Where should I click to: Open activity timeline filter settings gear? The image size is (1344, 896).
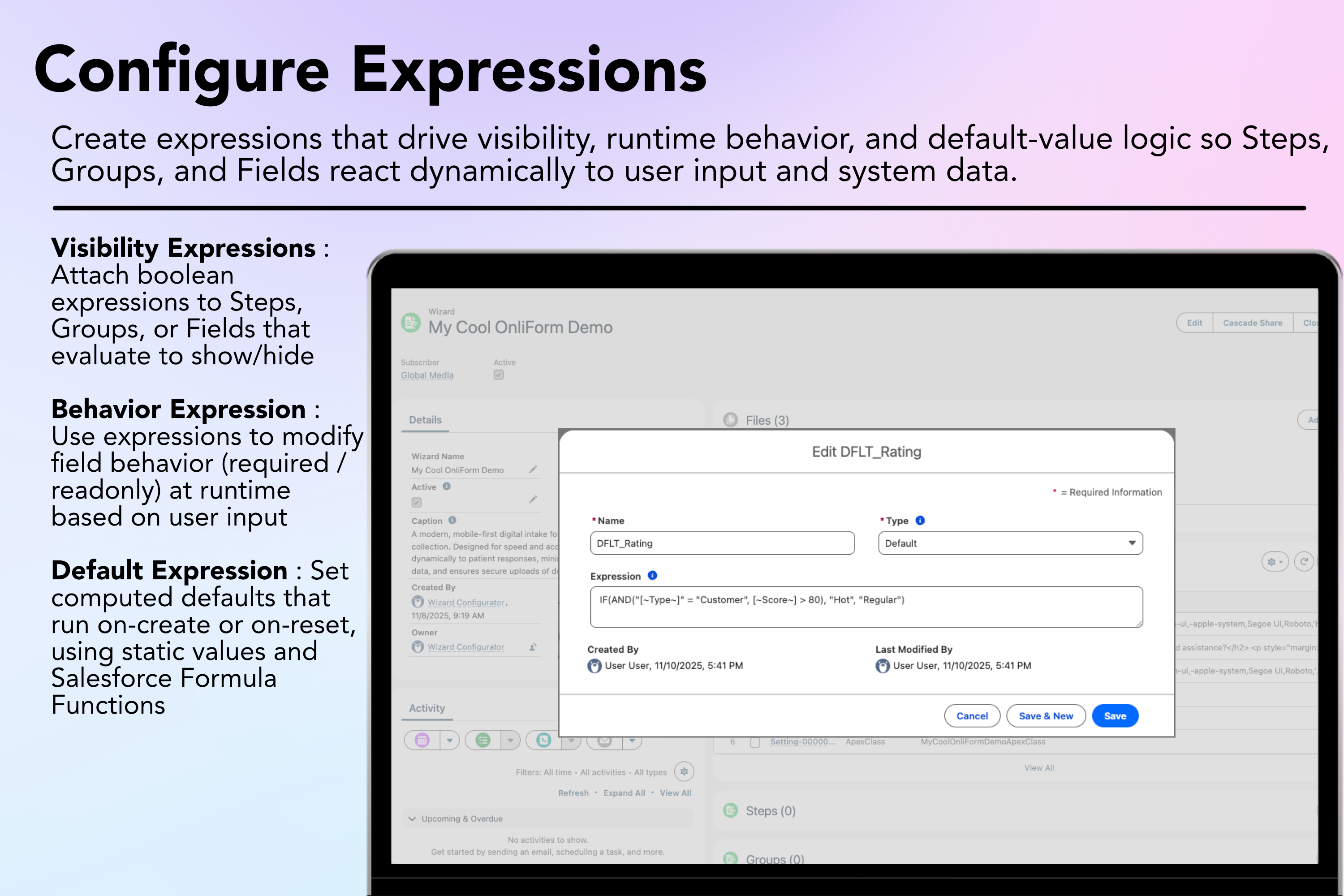[x=684, y=771]
